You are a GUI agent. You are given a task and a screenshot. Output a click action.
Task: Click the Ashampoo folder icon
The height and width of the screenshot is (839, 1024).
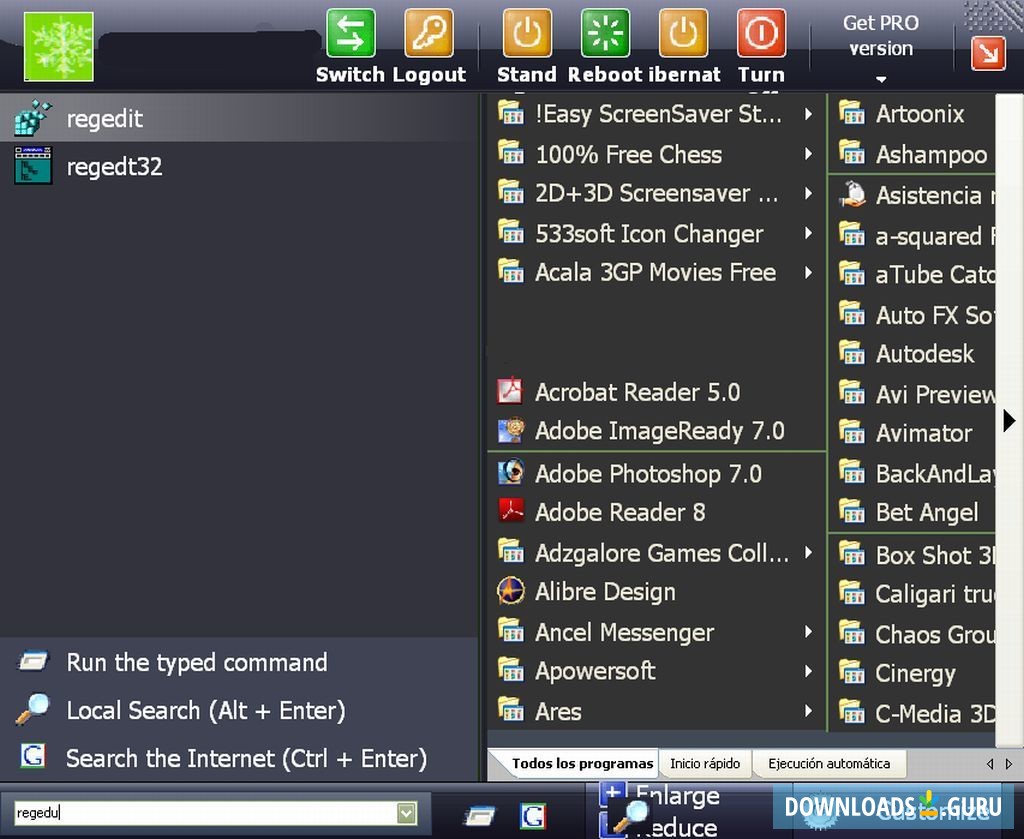(852, 152)
